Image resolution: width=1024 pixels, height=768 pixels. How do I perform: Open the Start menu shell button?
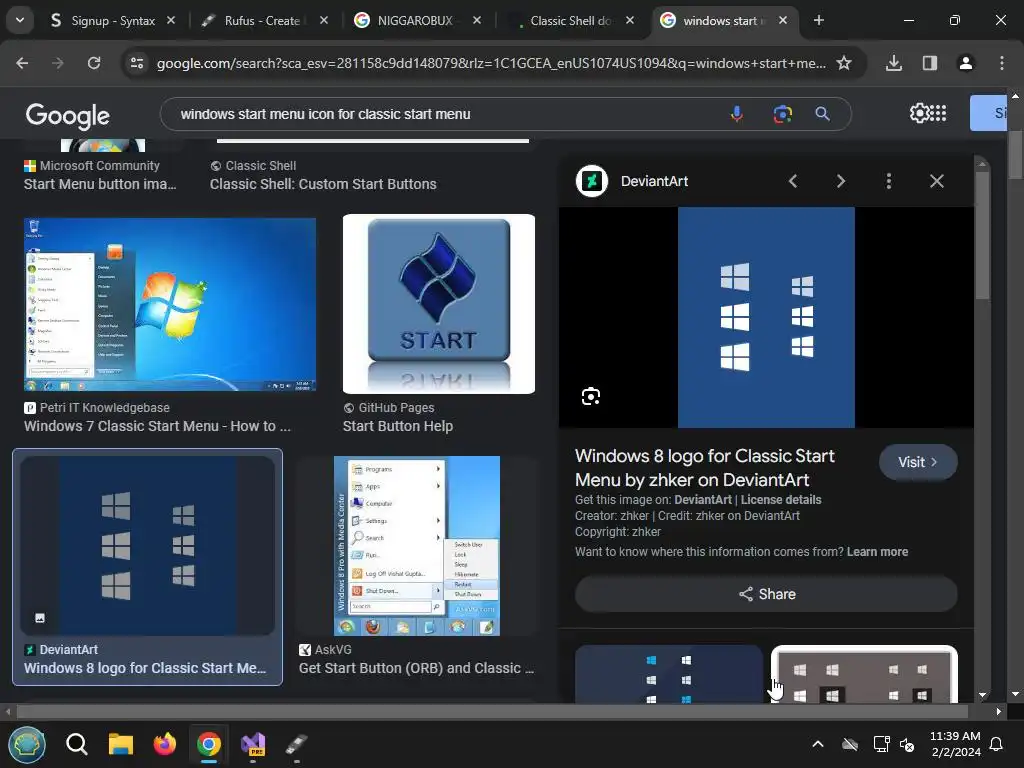click(27, 744)
